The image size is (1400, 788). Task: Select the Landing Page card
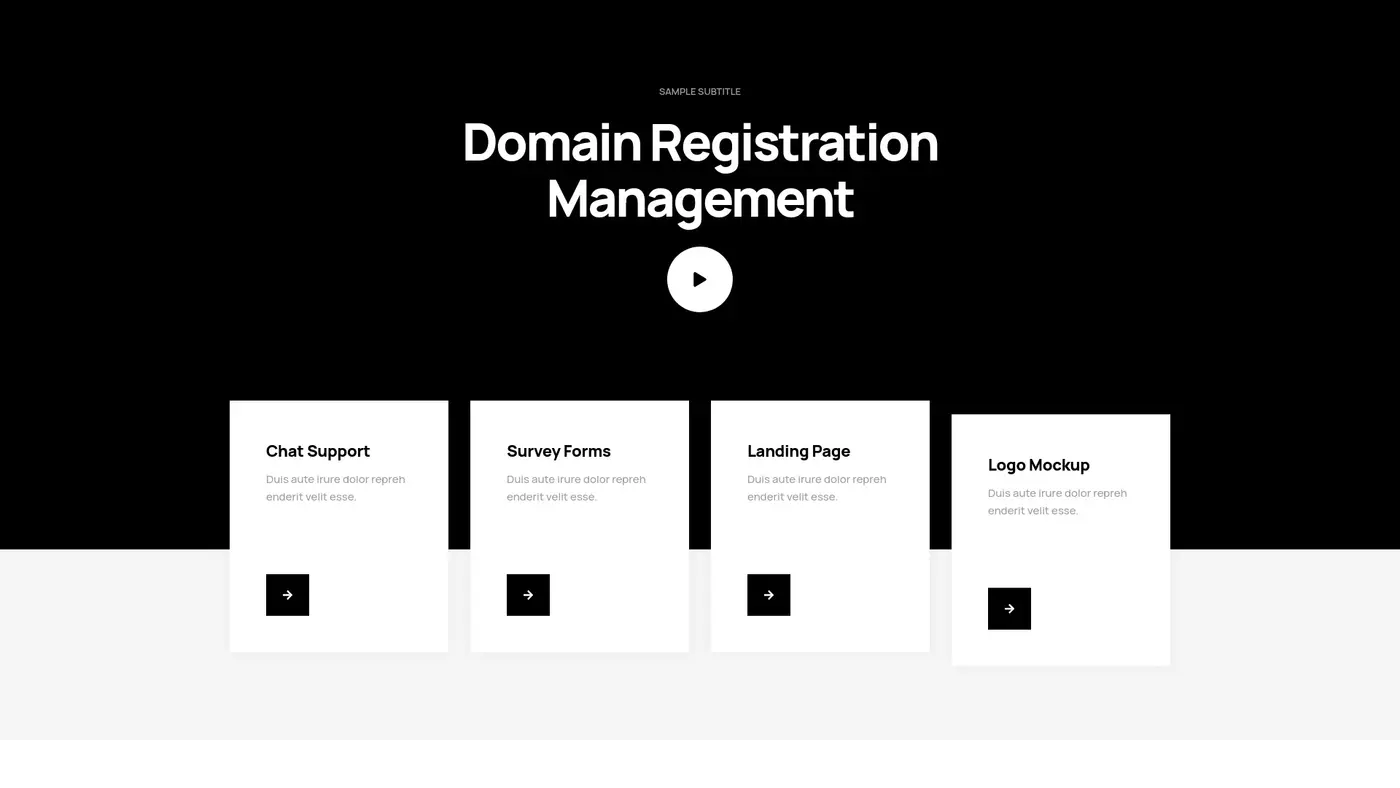click(x=820, y=525)
